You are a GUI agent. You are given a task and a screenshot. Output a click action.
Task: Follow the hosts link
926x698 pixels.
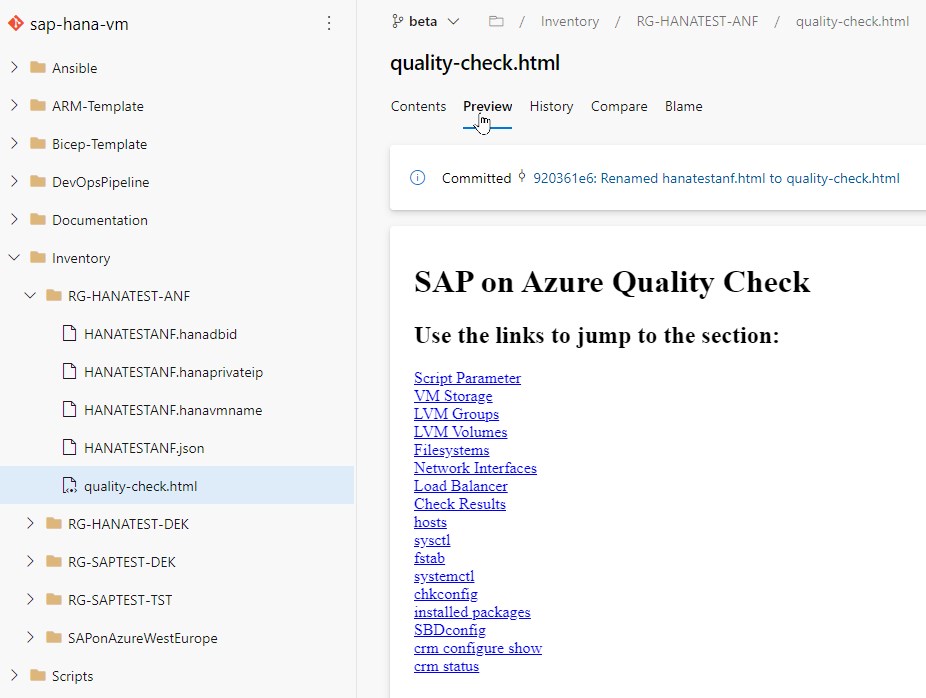click(430, 522)
